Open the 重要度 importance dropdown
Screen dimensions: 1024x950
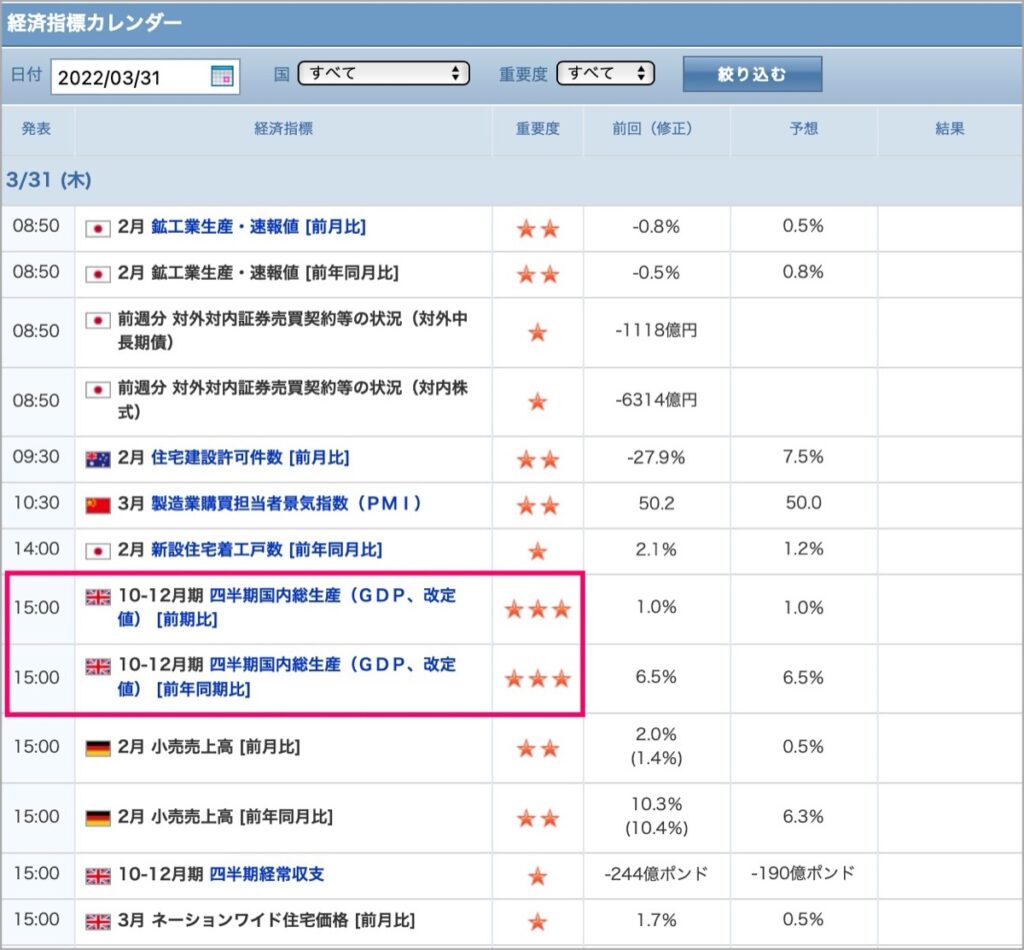pos(605,73)
